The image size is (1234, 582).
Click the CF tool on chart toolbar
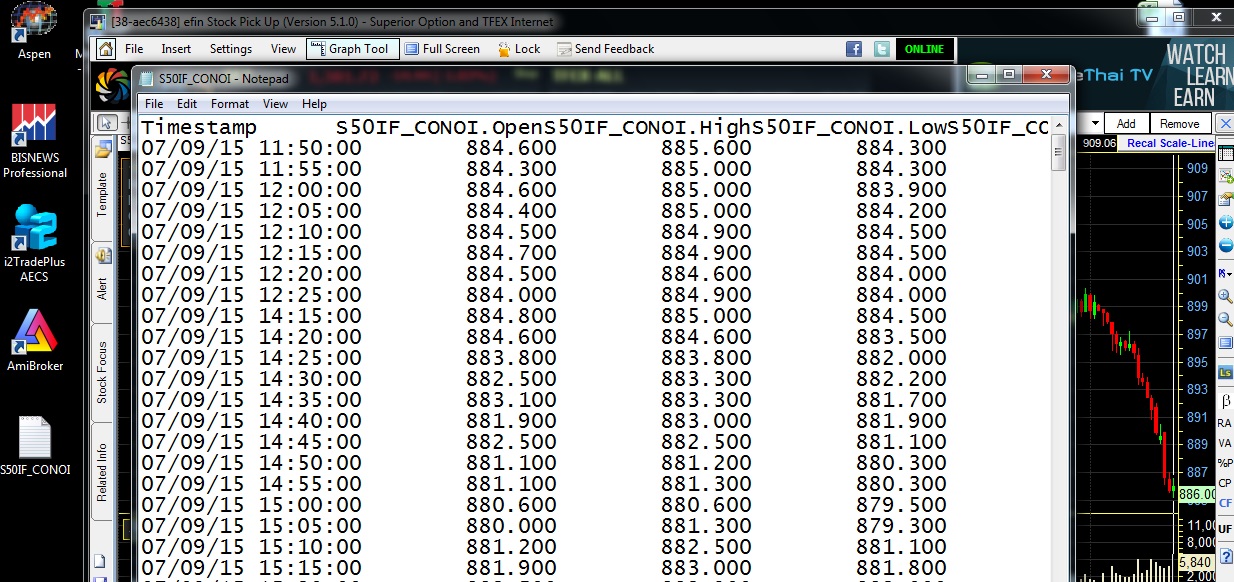(1225, 503)
